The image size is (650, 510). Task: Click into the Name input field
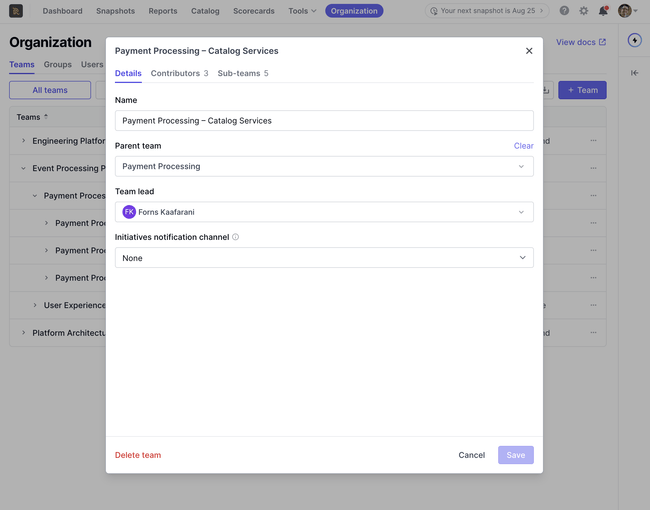coord(324,121)
